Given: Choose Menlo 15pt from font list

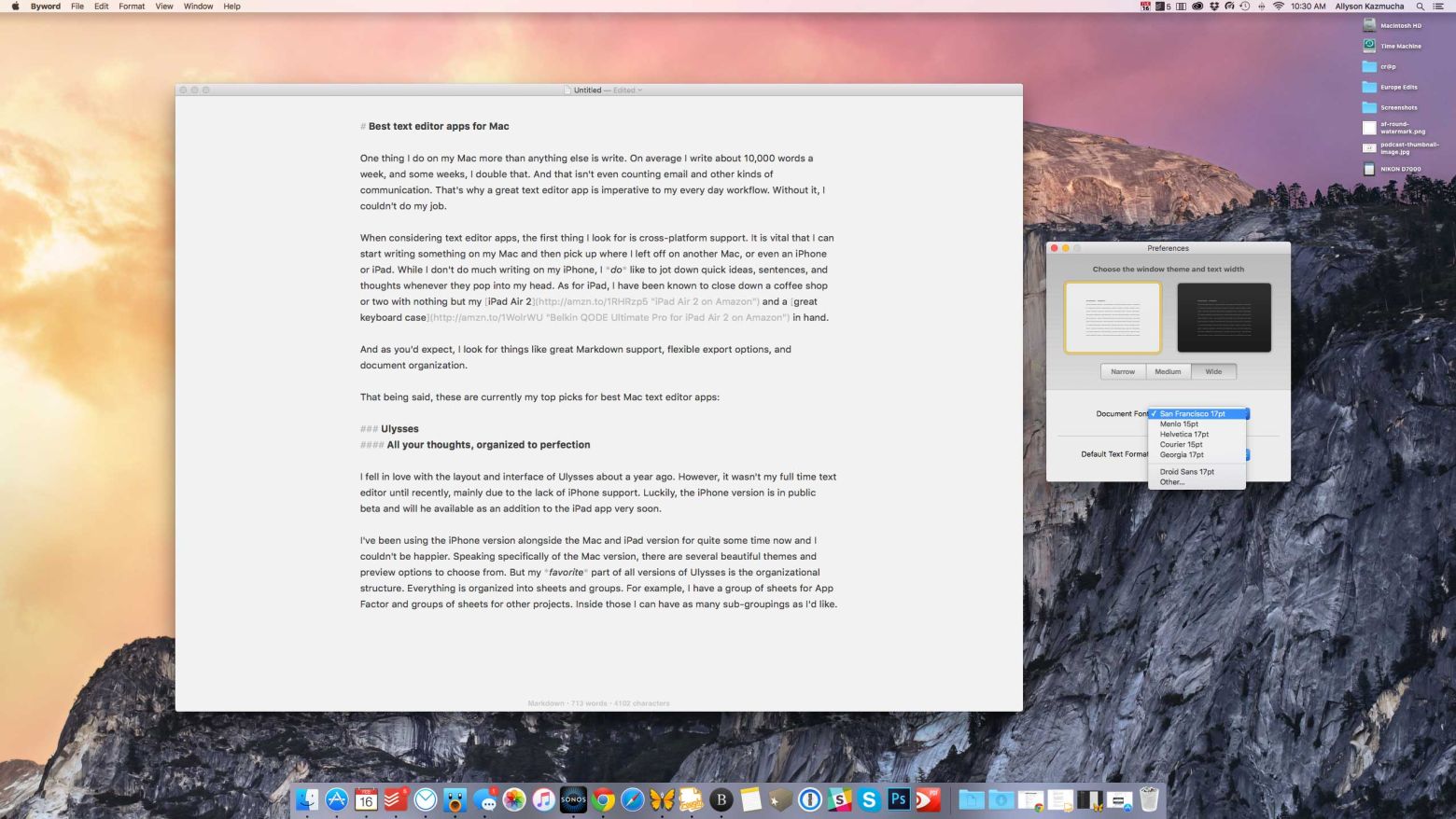Looking at the screenshot, I should coord(1179,423).
